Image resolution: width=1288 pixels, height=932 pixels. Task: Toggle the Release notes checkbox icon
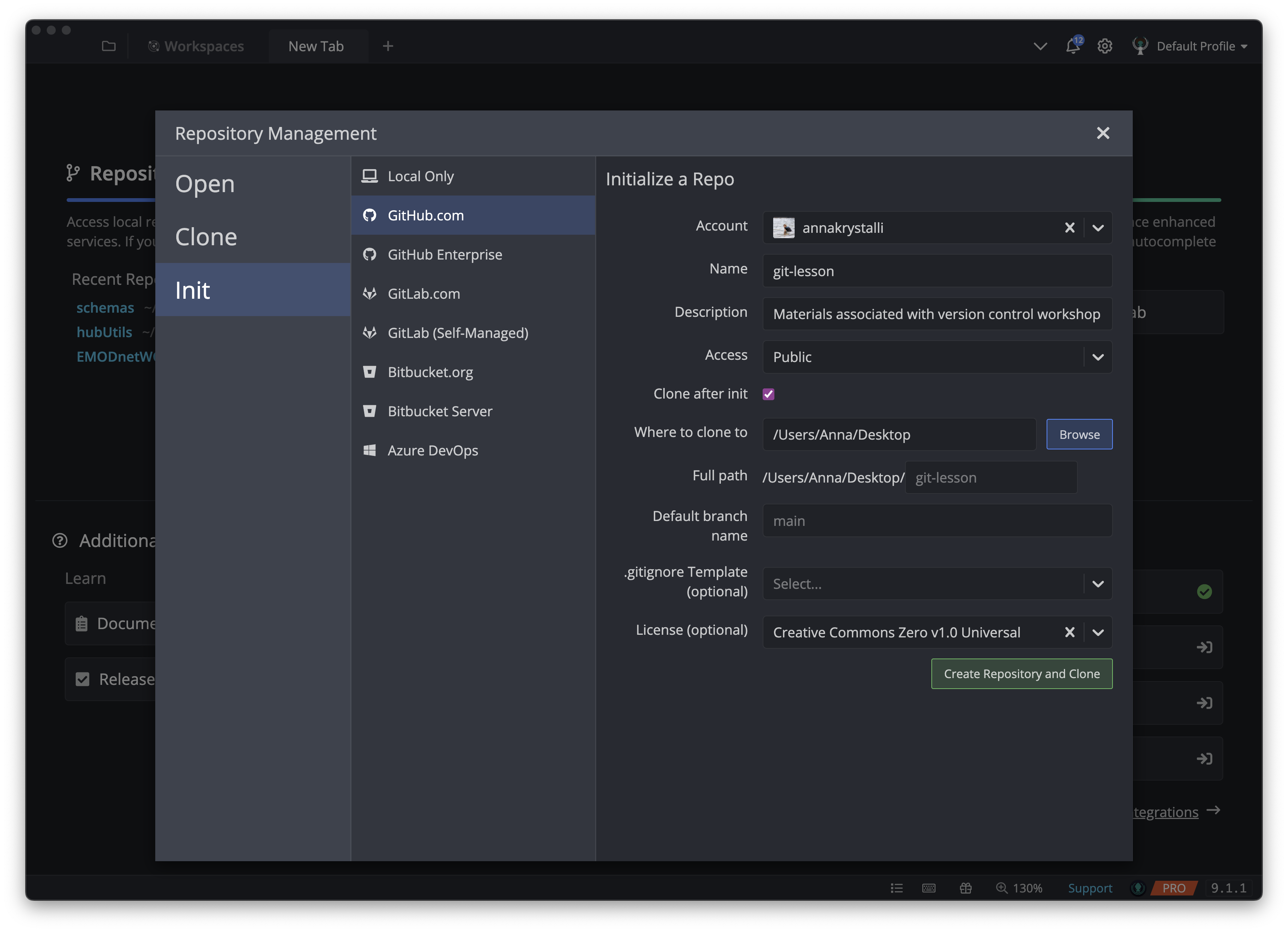pyautogui.click(x=82, y=679)
